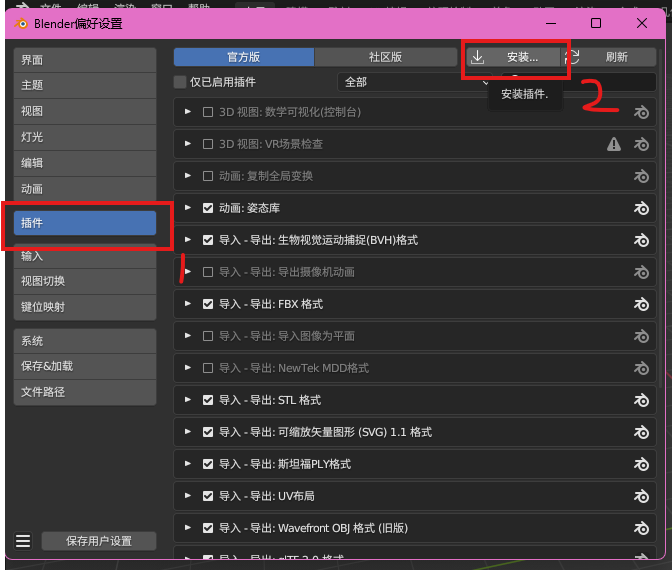Image resolution: width=672 pixels, height=570 pixels.
Task: Click Blender icon on STL 格式 row
Action: tap(641, 400)
